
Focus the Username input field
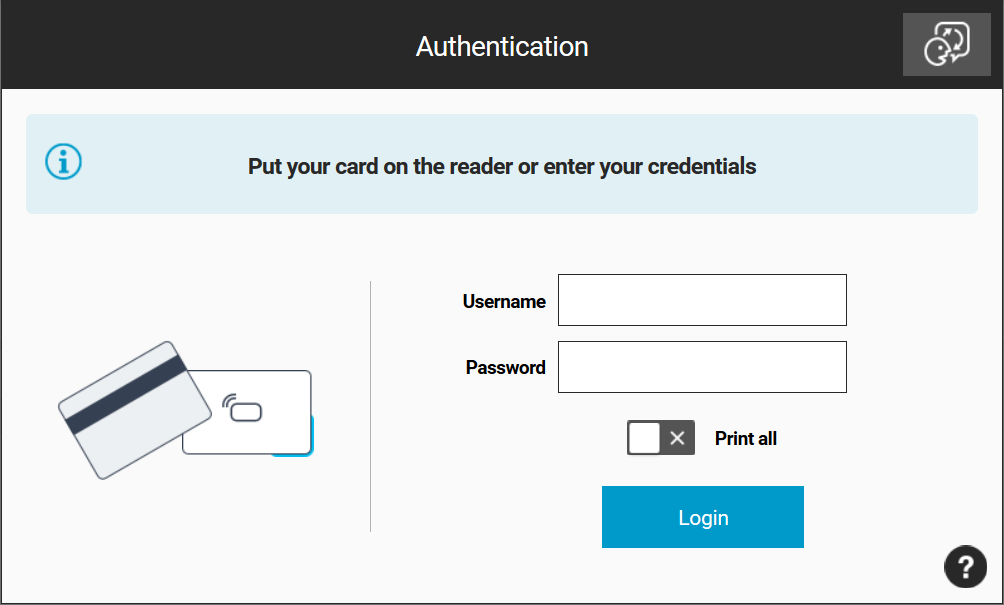(x=702, y=300)
